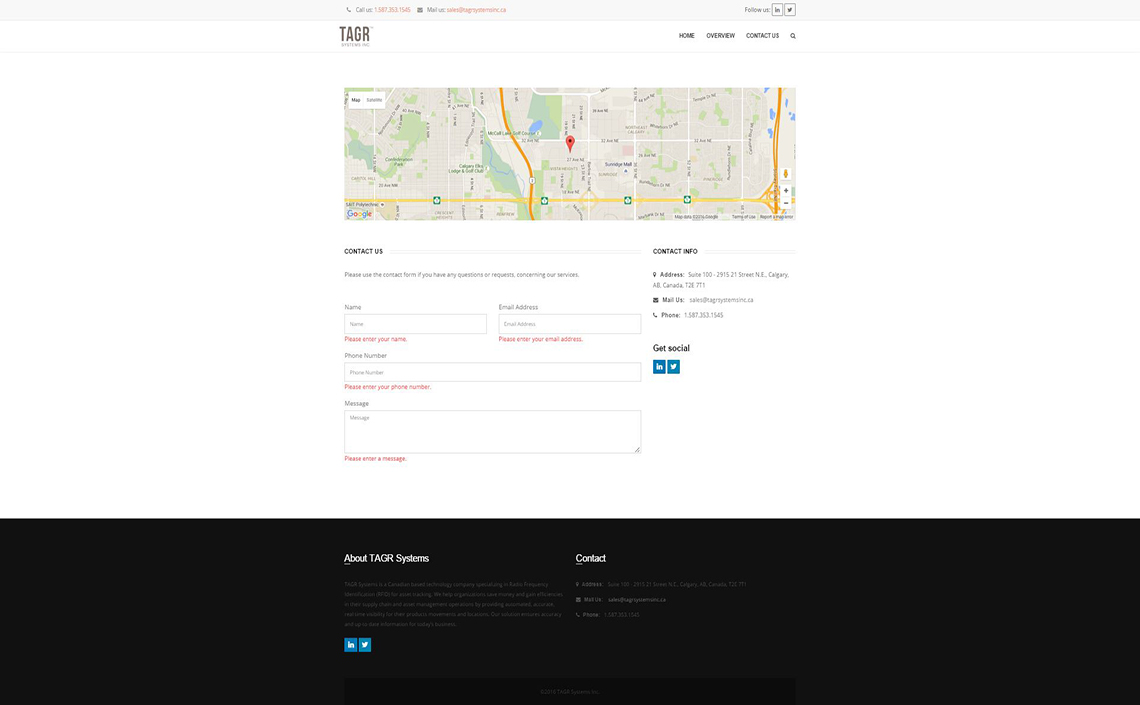Click 'Please enter a message.' error text
This screenshot has height=705, width=1140.
(375, 459)
